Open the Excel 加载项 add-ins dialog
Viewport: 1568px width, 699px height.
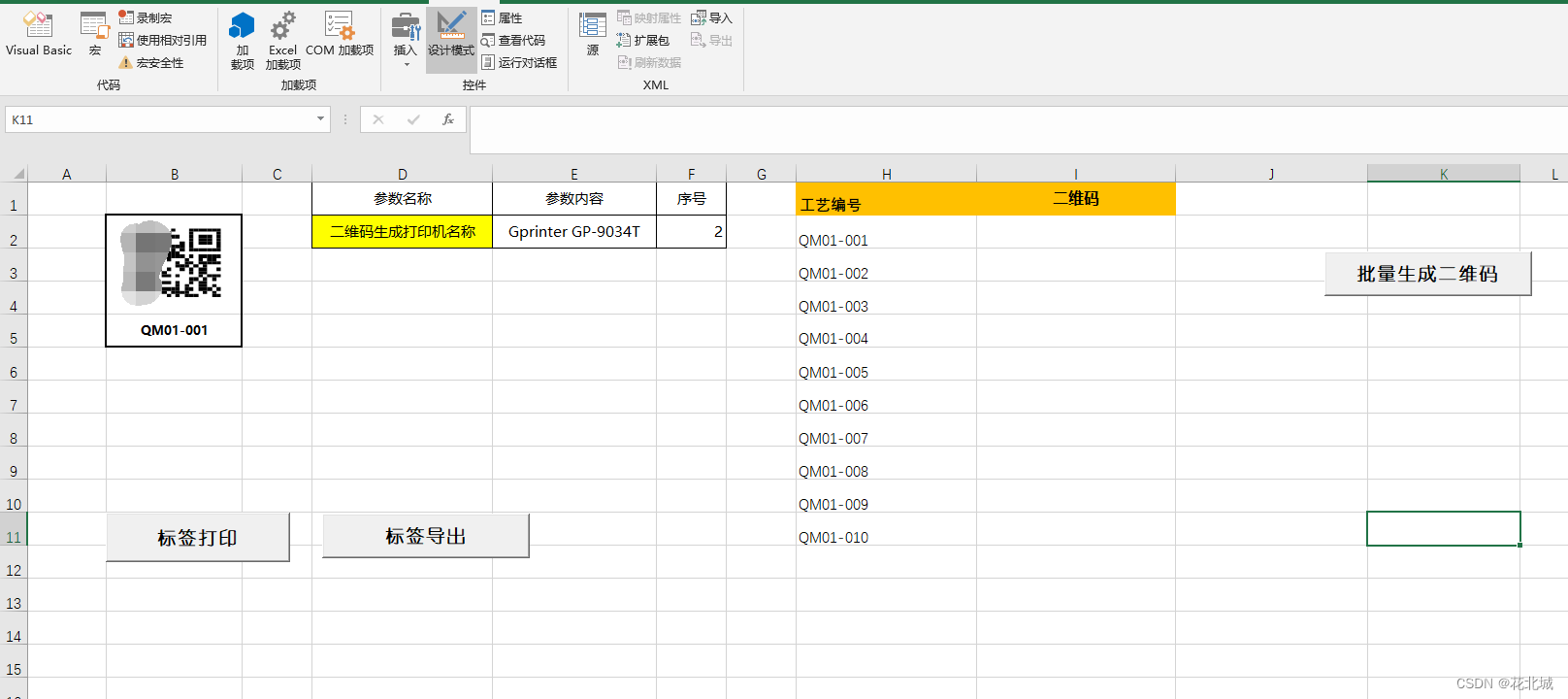pyautogui.click(x=283, y=41)
